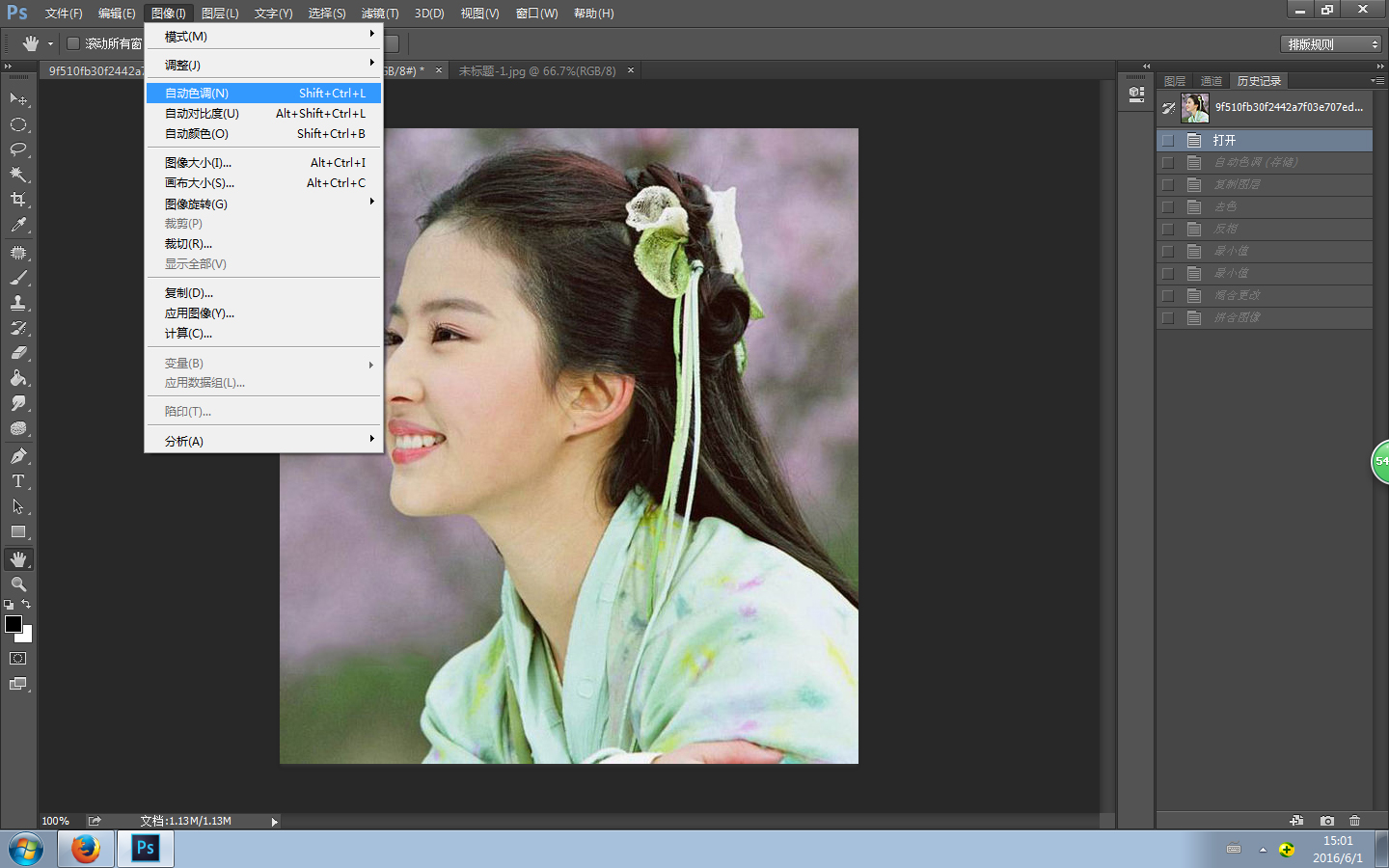1389x868 pixels.
Task: Click the foreground color swatch
Action: [14, 624]
